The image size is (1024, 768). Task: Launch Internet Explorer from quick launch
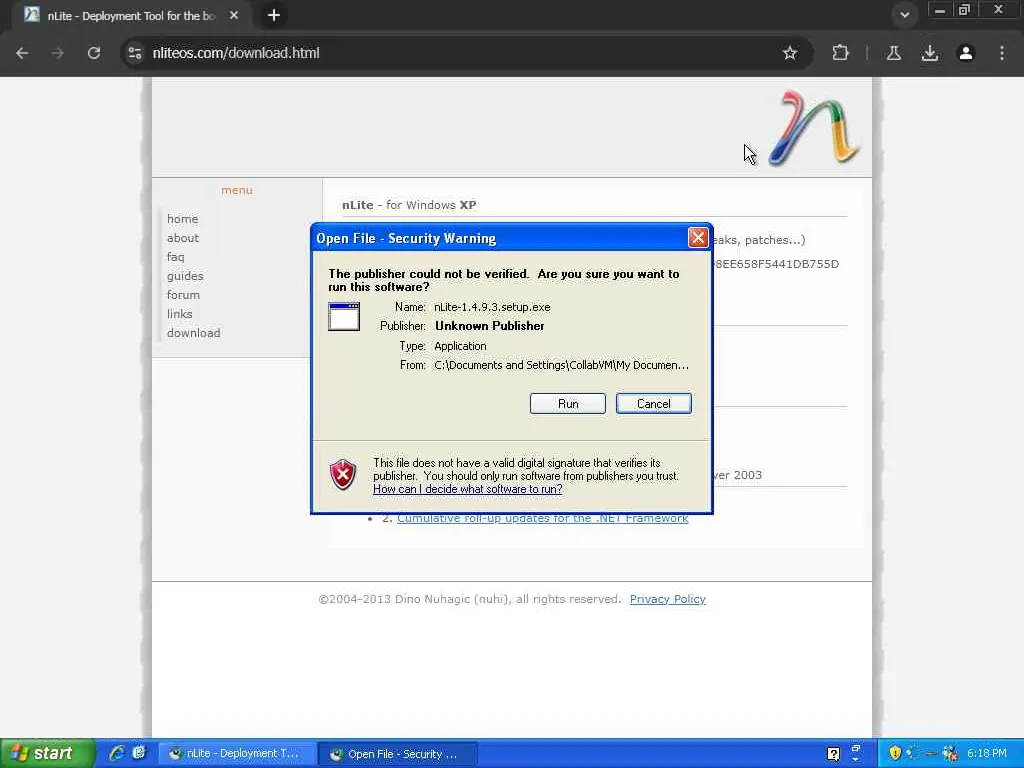point(117,754)
